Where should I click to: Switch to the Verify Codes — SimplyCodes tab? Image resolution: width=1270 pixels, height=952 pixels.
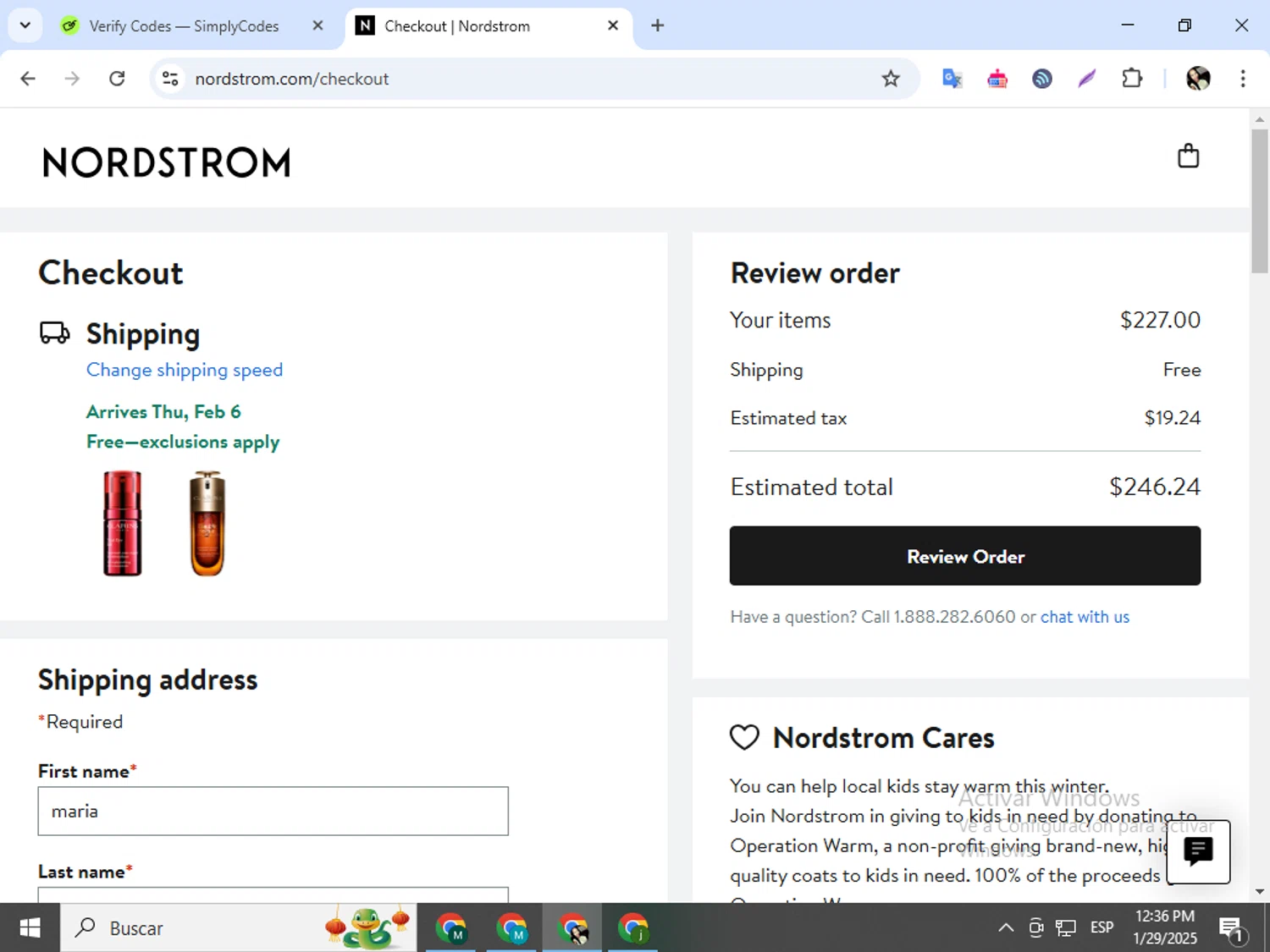tap(184, 26)
